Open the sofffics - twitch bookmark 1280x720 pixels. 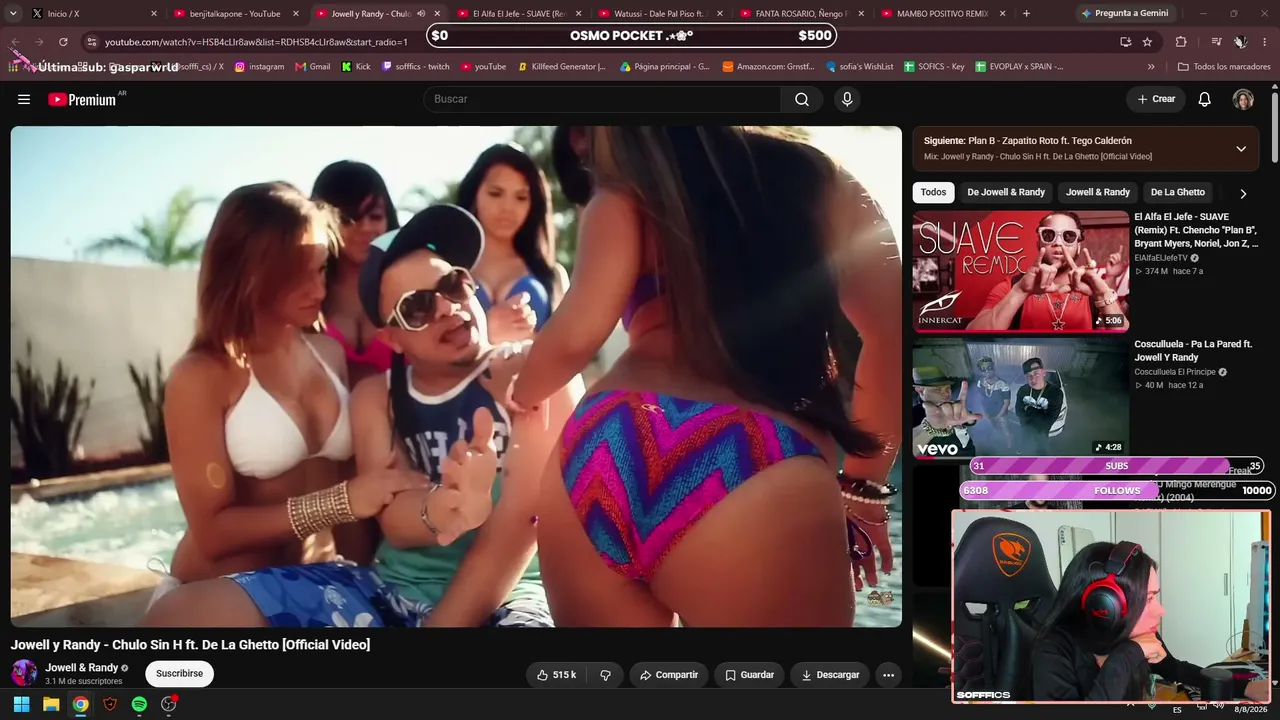point(416,67)
